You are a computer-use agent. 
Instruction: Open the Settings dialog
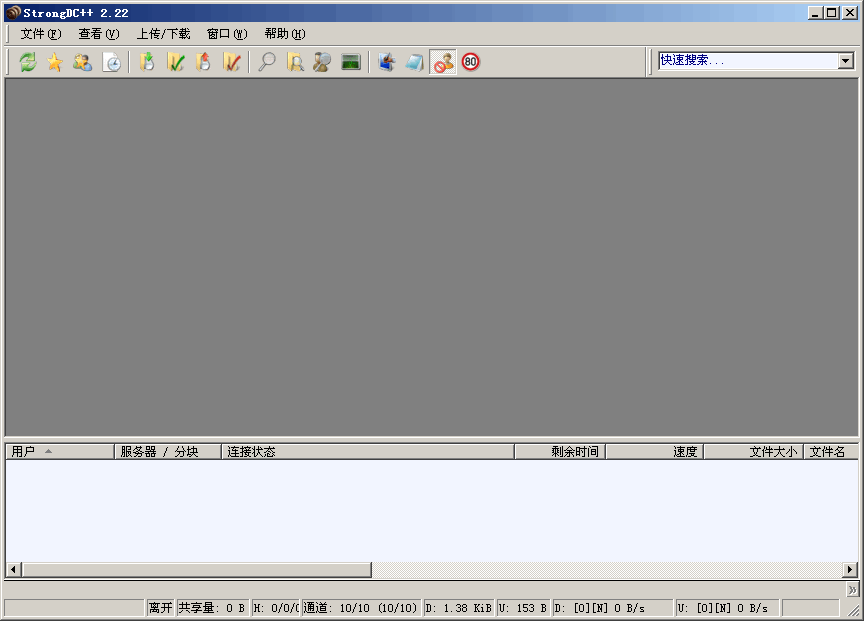pyautogui.click(x=387, y=61)
